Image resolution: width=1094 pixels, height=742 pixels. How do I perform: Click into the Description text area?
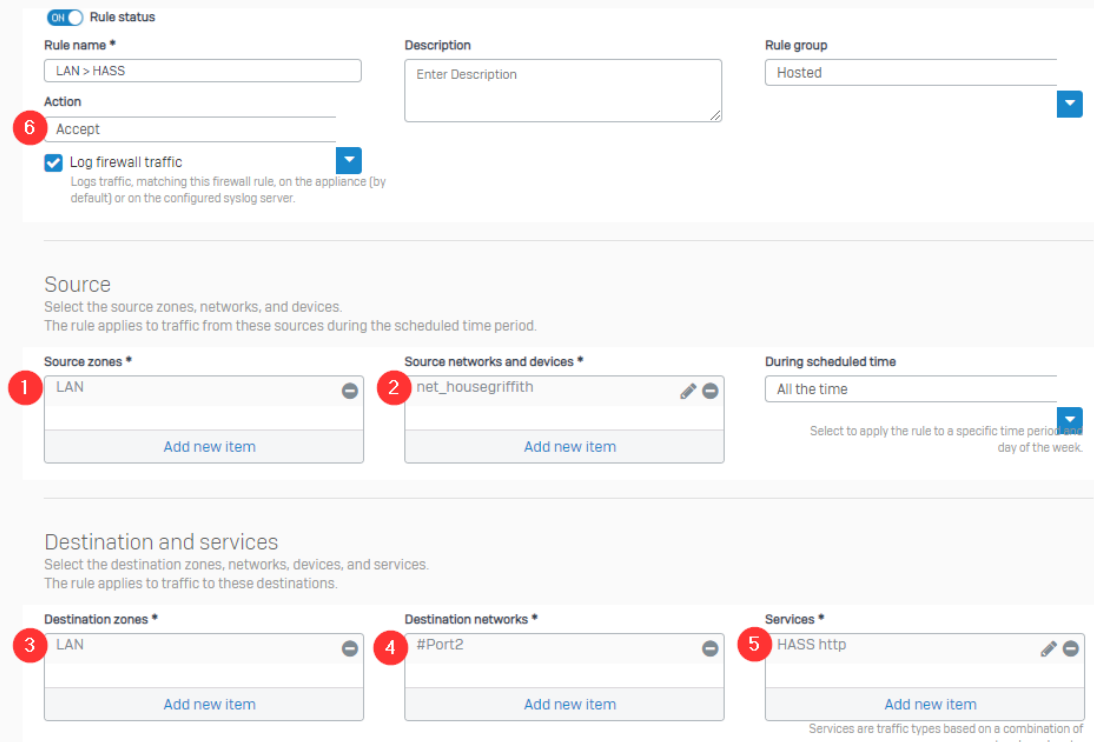tap(562, 90)
